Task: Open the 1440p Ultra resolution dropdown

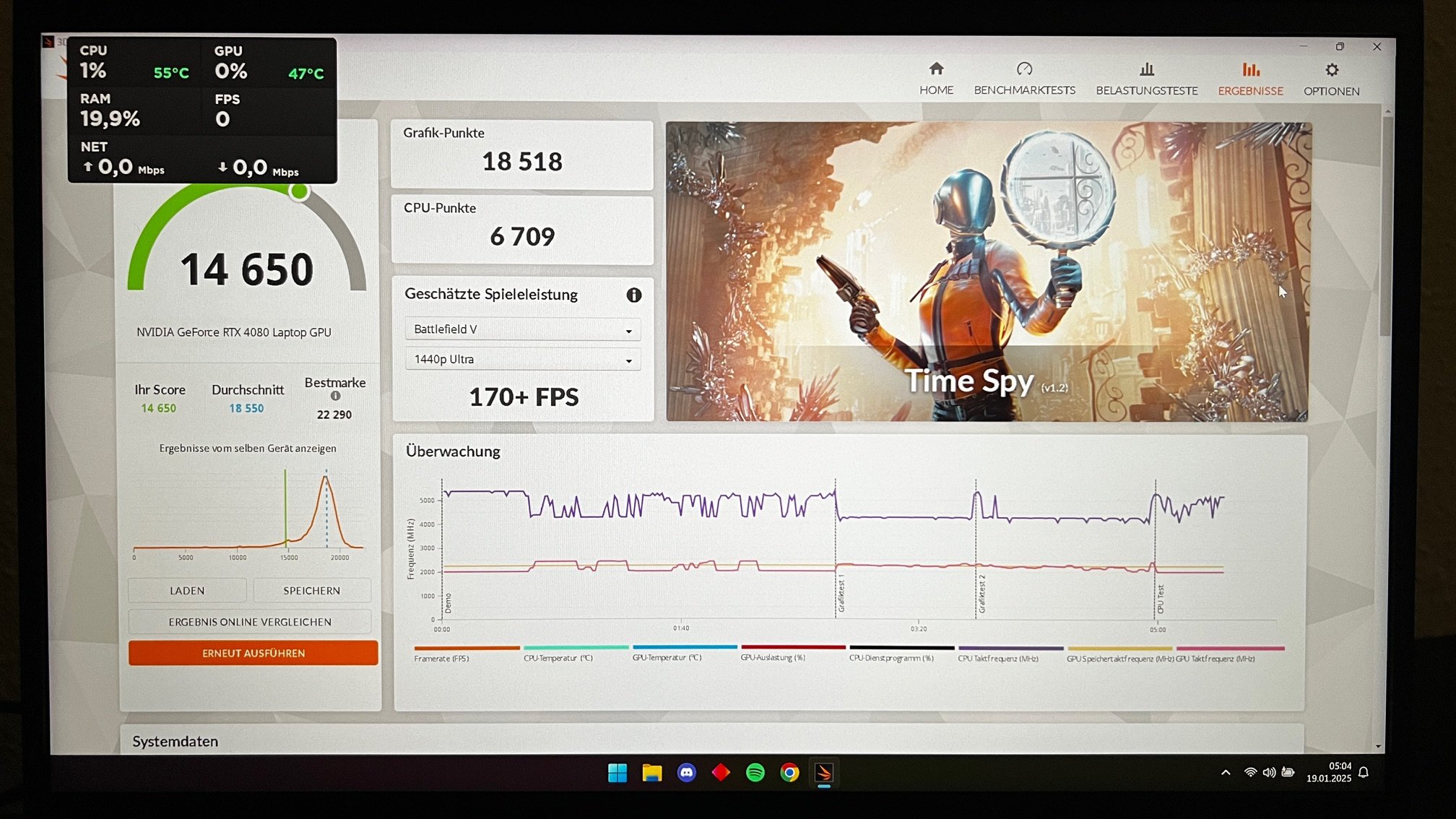Action: pyautogui.click(x=522, y=360)
